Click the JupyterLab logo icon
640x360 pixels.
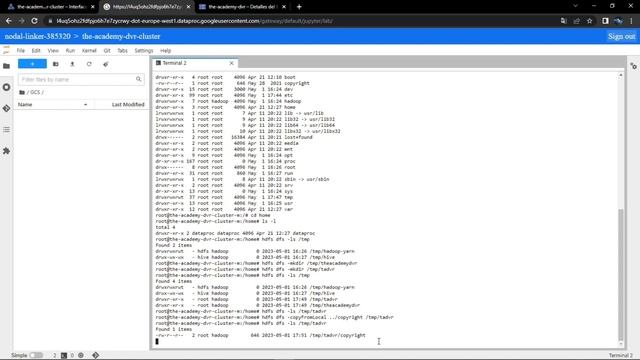coord(6,50)
